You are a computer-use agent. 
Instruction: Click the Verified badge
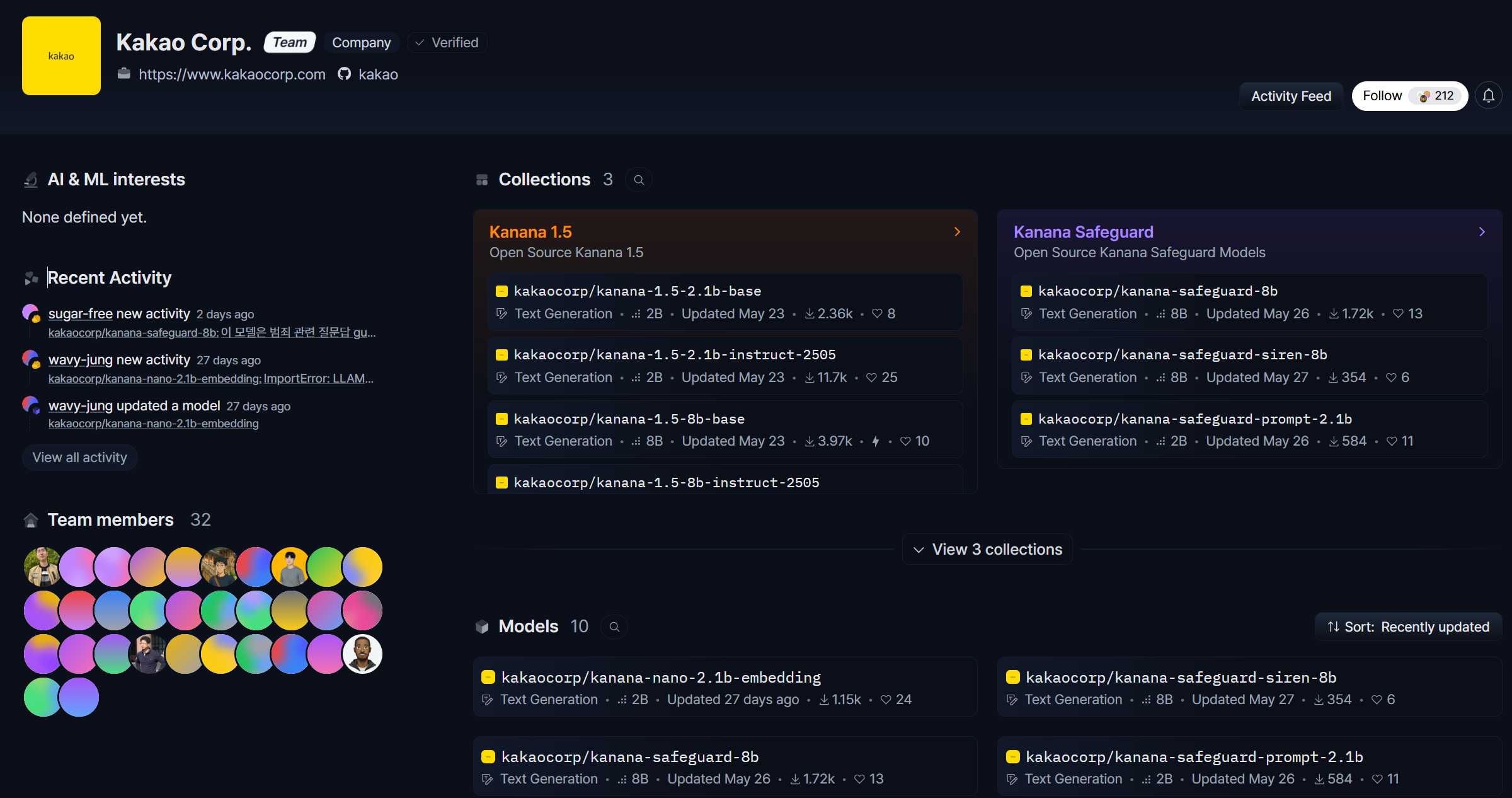click(447, 43)
